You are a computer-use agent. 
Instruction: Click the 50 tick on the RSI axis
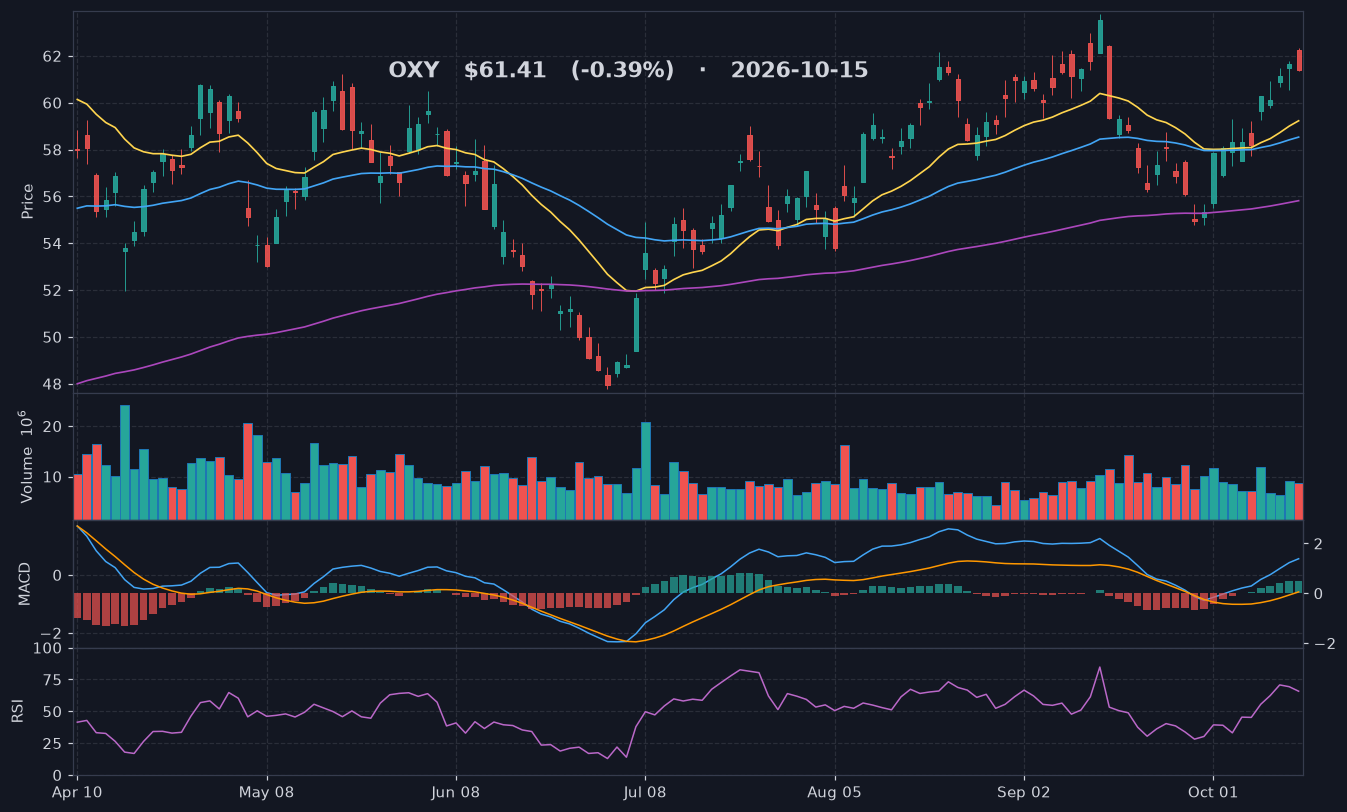coord(51,712)
